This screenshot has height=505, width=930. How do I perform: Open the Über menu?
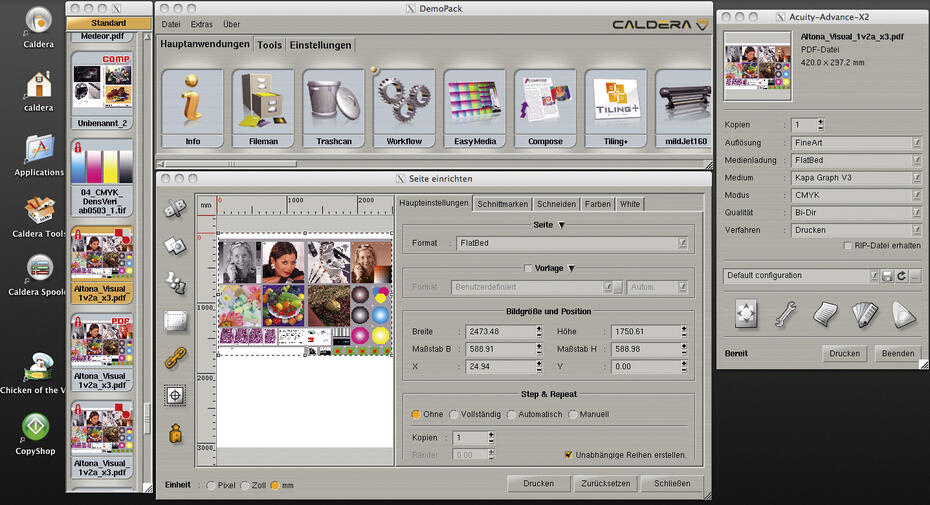tap(231, 24)
